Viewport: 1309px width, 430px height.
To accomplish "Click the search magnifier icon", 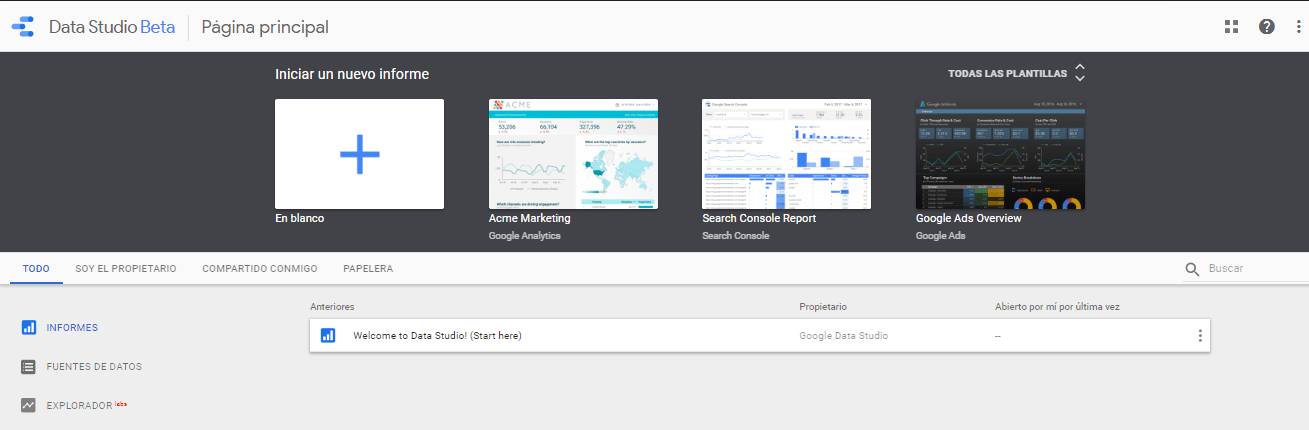I will [1192, 269].
